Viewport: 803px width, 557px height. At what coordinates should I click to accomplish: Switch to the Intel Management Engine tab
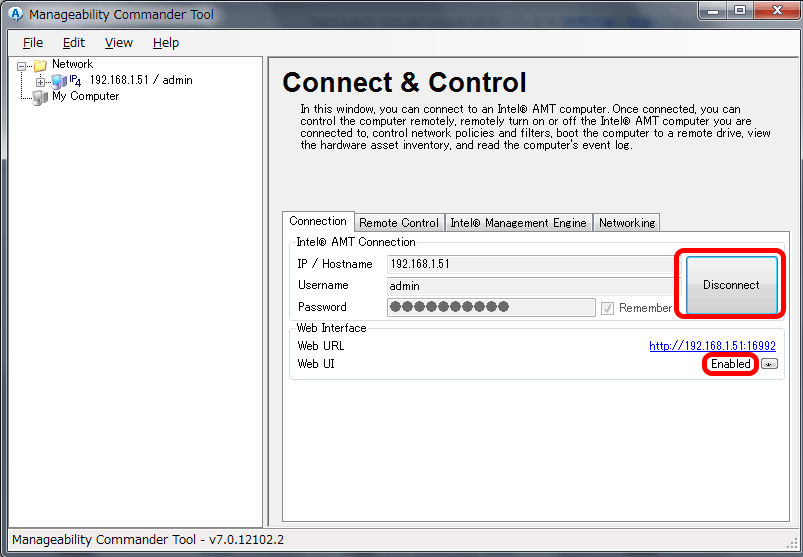[x=518, y=223]
